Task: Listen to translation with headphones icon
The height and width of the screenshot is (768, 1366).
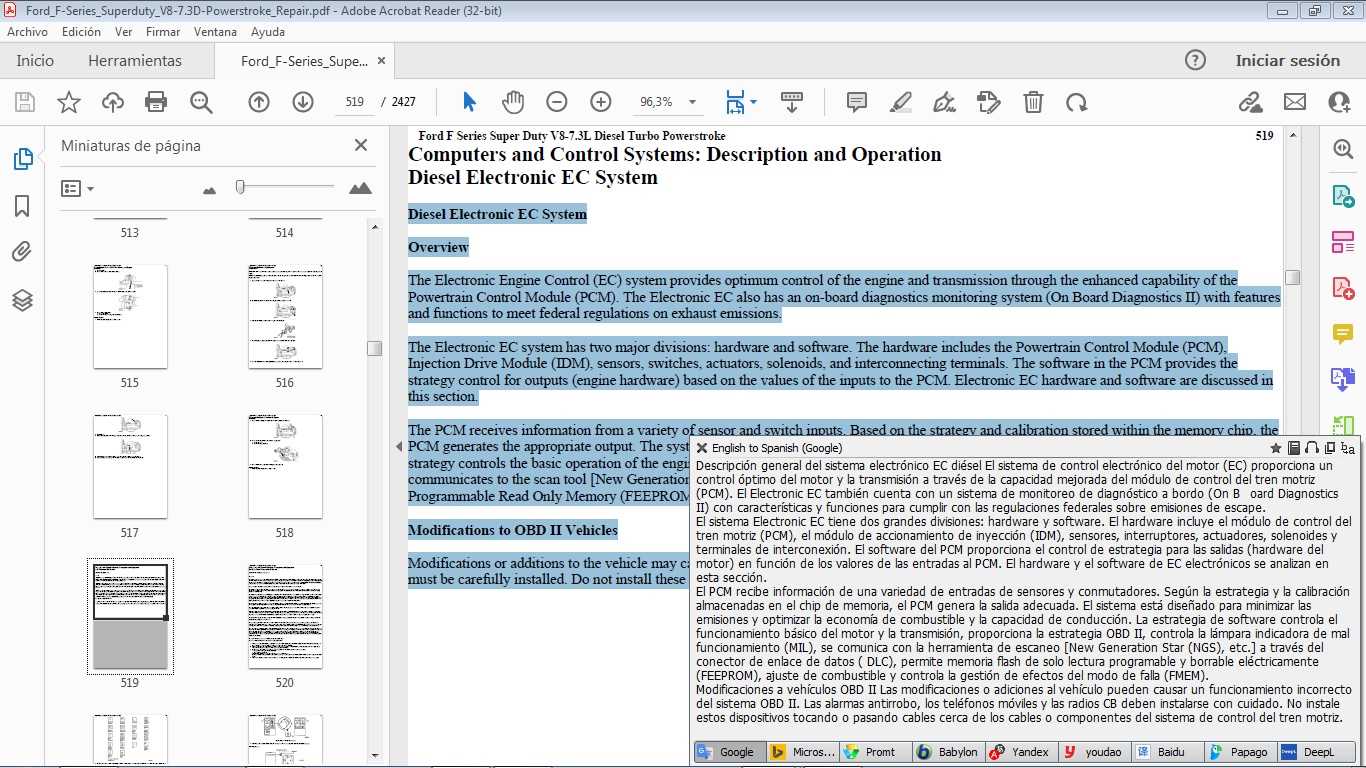Action: [1312, 448]
